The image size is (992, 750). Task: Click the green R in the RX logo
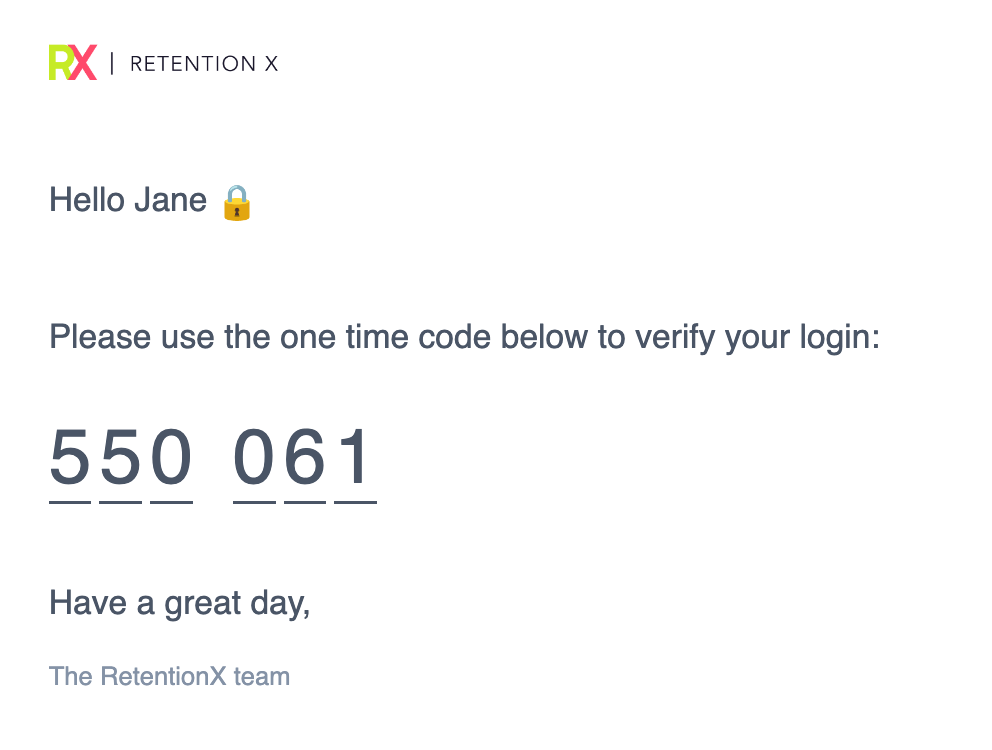pyautogui.click(x=61, y=63)
